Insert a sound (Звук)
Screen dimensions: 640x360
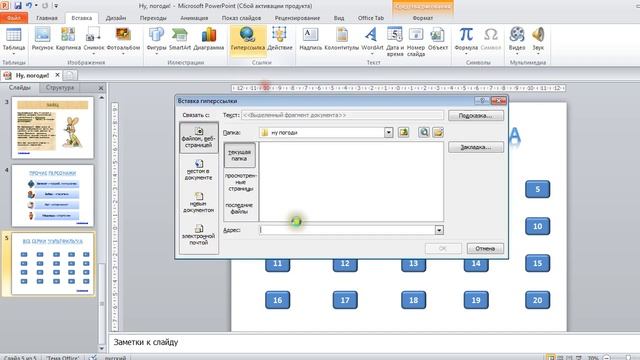tap(538, 40)
